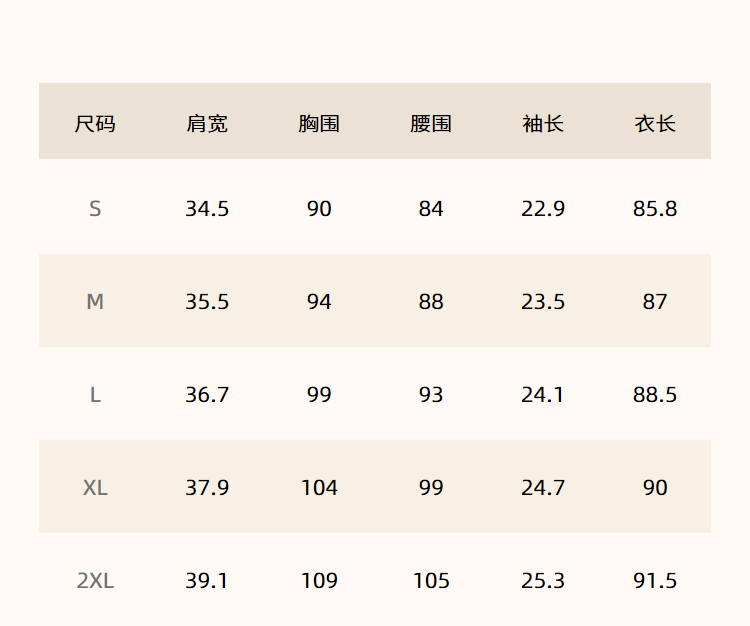Select waist value 93
The image size is (750, 626).
pos(431,395)
